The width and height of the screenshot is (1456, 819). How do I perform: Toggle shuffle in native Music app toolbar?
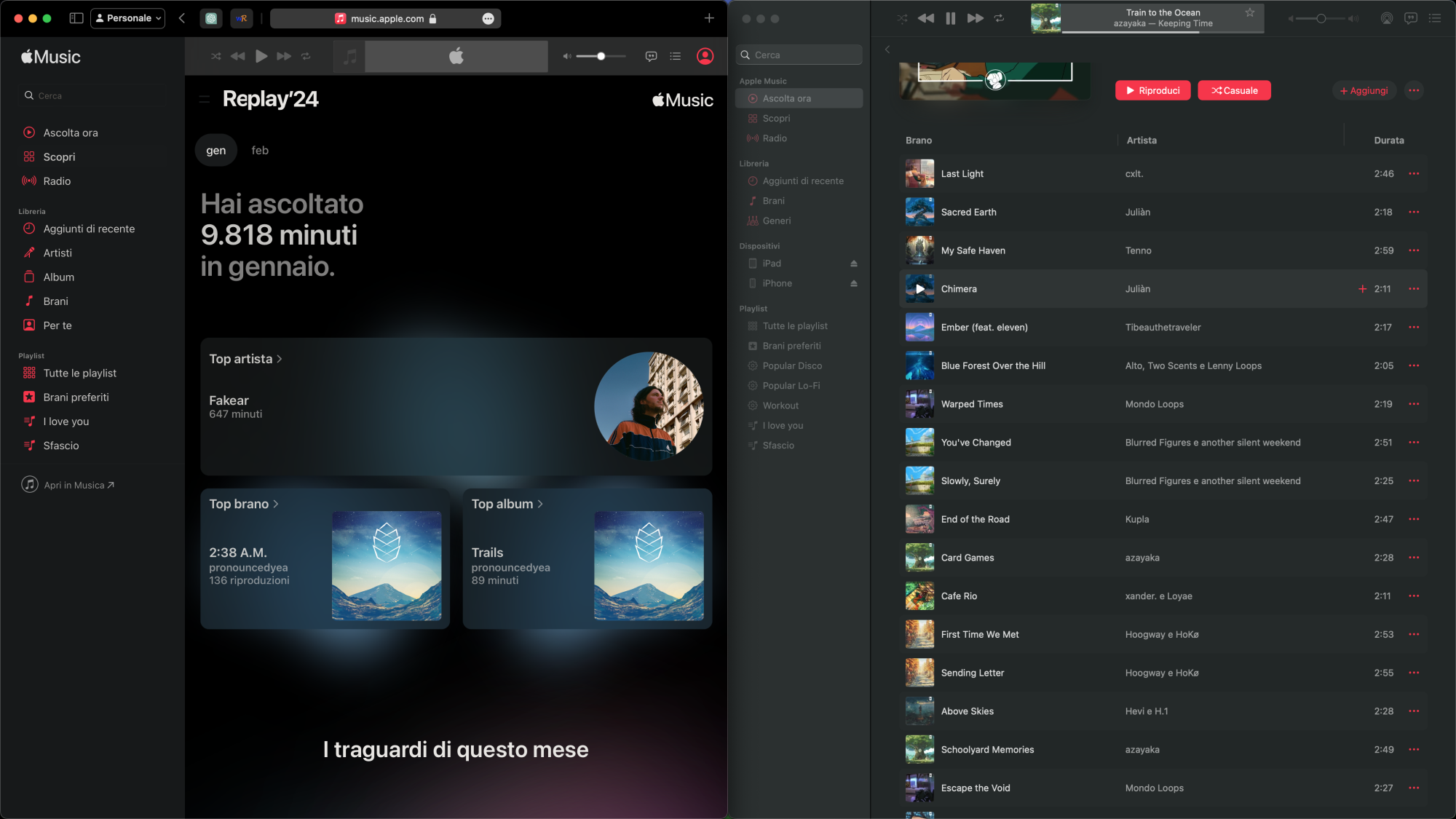pyautogui.click(x=902, y=18)
